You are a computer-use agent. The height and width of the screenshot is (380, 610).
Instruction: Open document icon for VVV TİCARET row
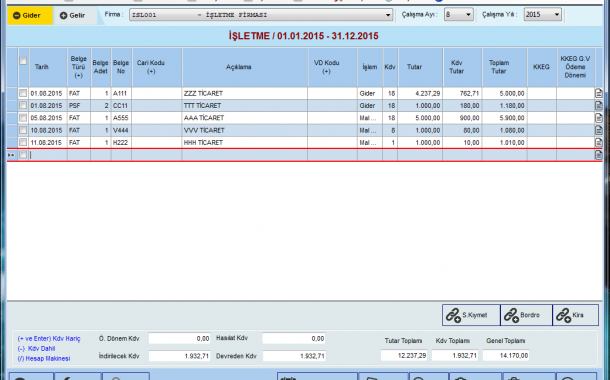pos(598,130)
